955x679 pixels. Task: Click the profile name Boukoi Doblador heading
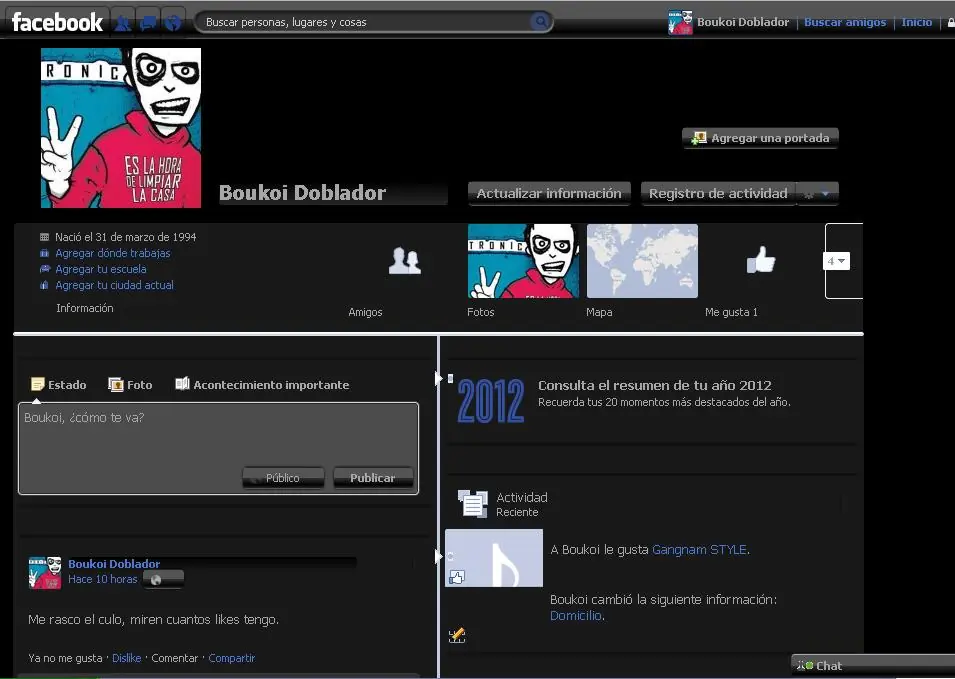pos(302,193)
